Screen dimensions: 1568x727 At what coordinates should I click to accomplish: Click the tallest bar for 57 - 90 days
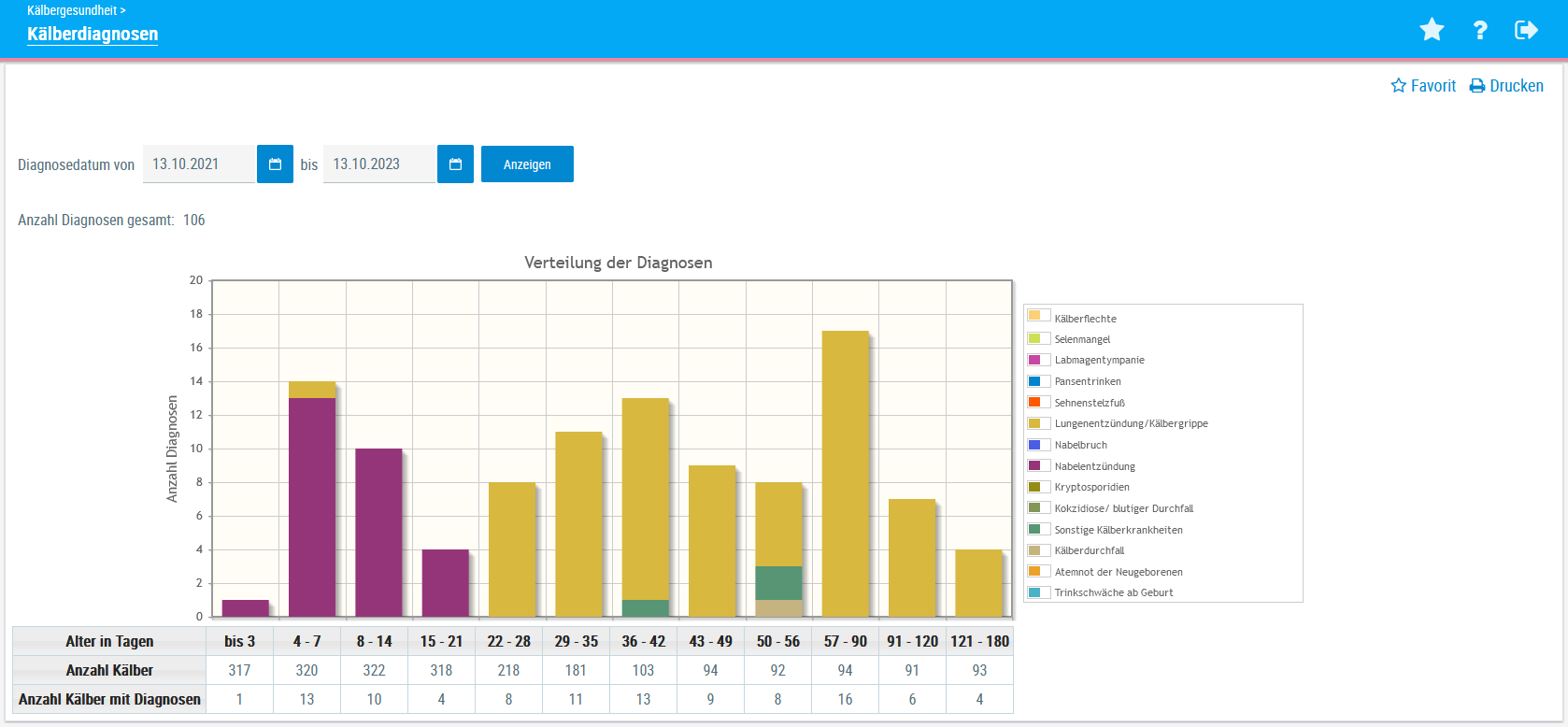tap(845, 473)
